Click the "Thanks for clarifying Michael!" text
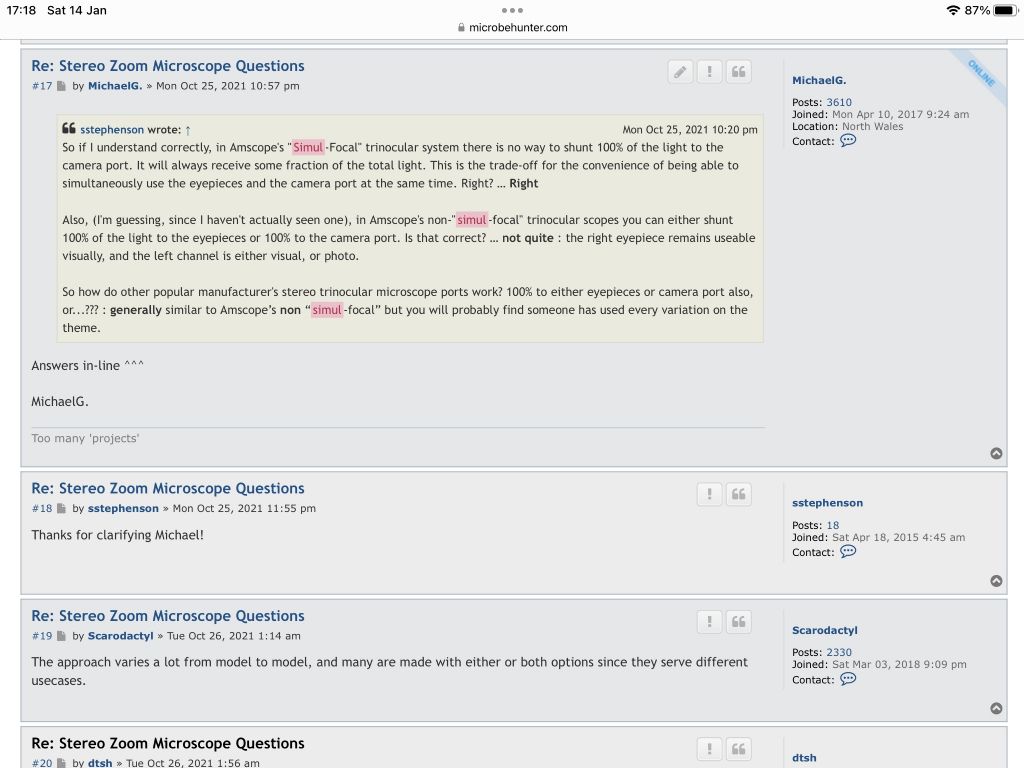The image size is (1024, 768). coord(118,535)
